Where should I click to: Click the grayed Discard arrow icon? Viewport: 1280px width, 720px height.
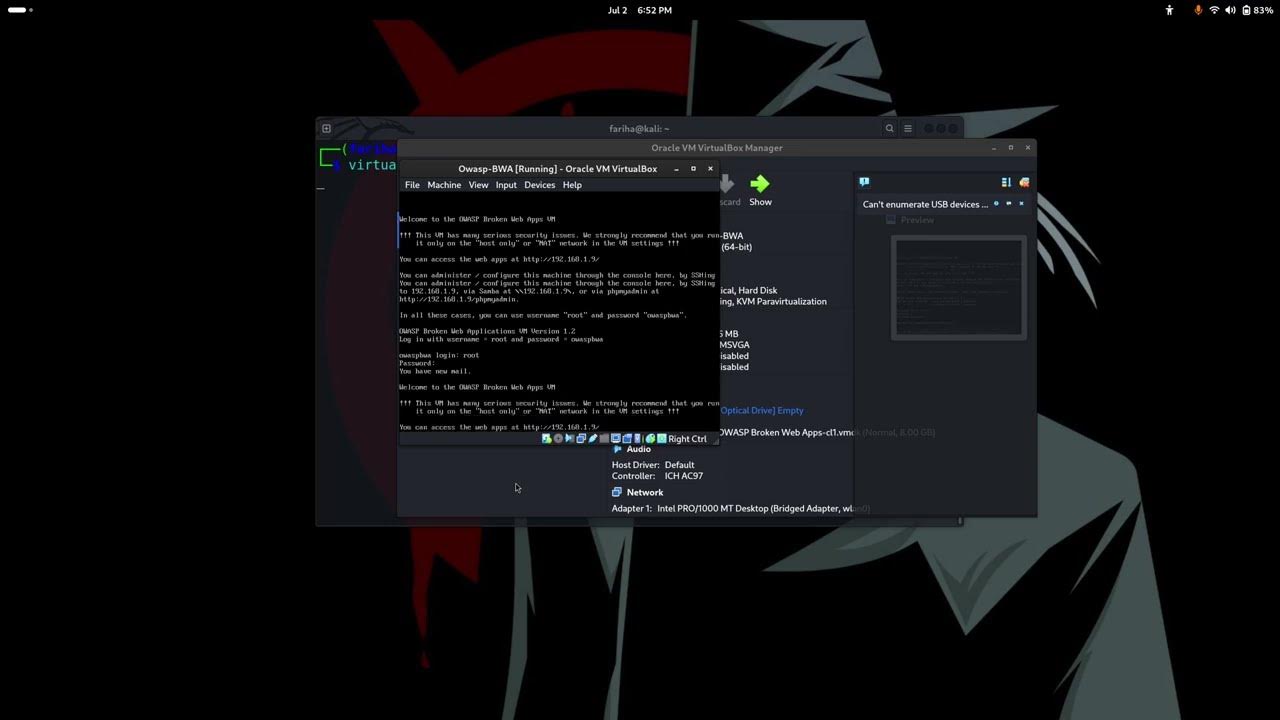click(x=727, y=184)
